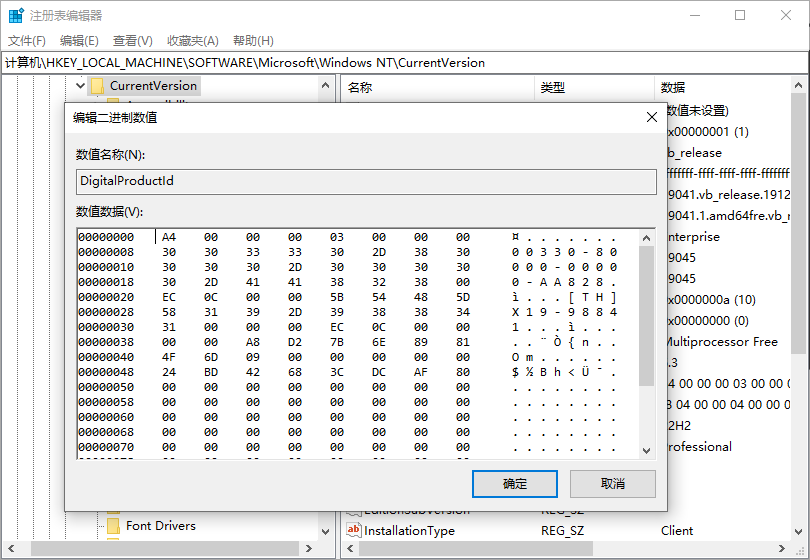Click hex editor scrollbar up arrow
Image resolution: width=810 pixels, height=560 pixels.
[x=646, y=238]
